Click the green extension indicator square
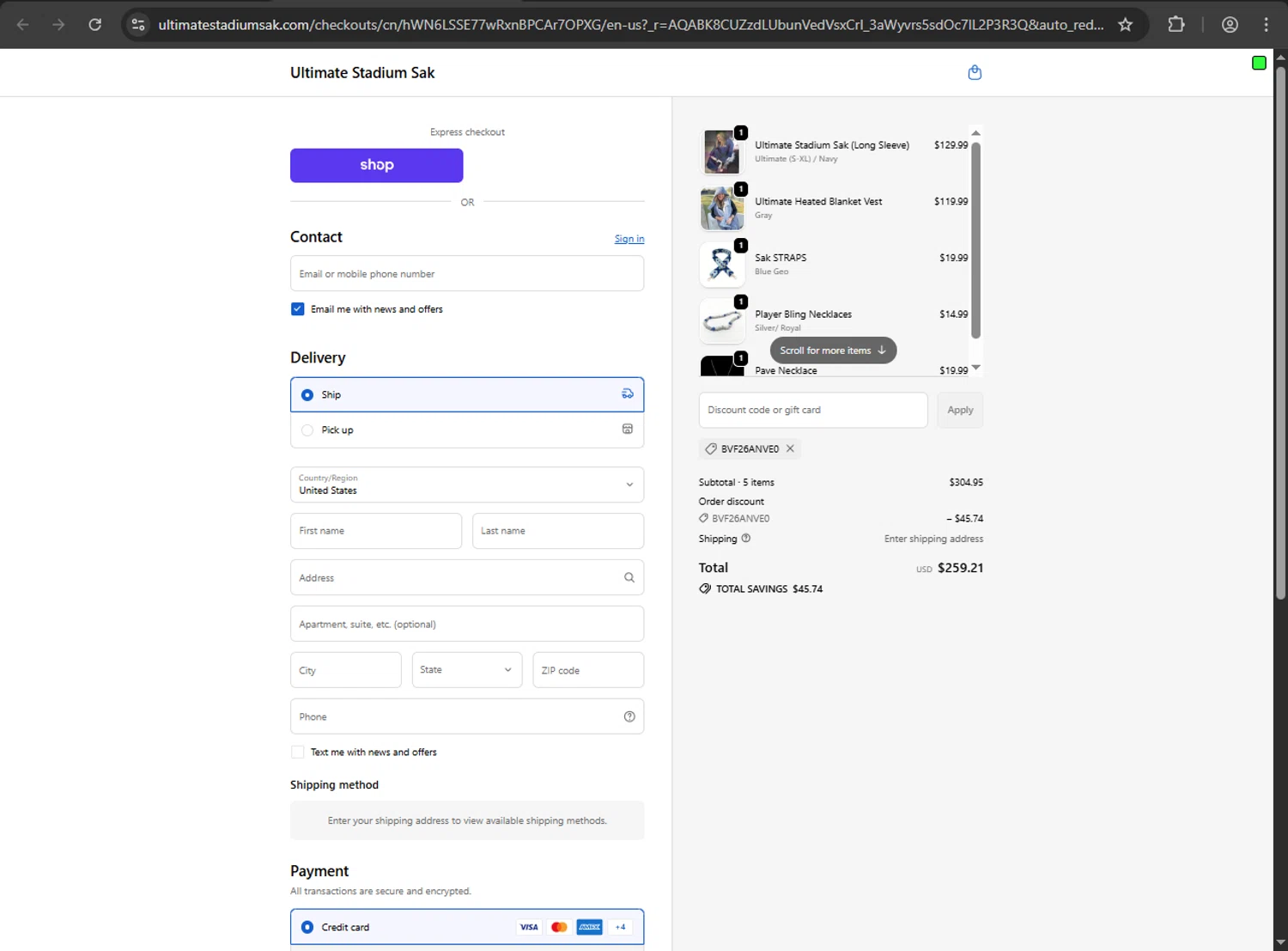This screenshot has width=1288, height=951. click(1259, 63)
